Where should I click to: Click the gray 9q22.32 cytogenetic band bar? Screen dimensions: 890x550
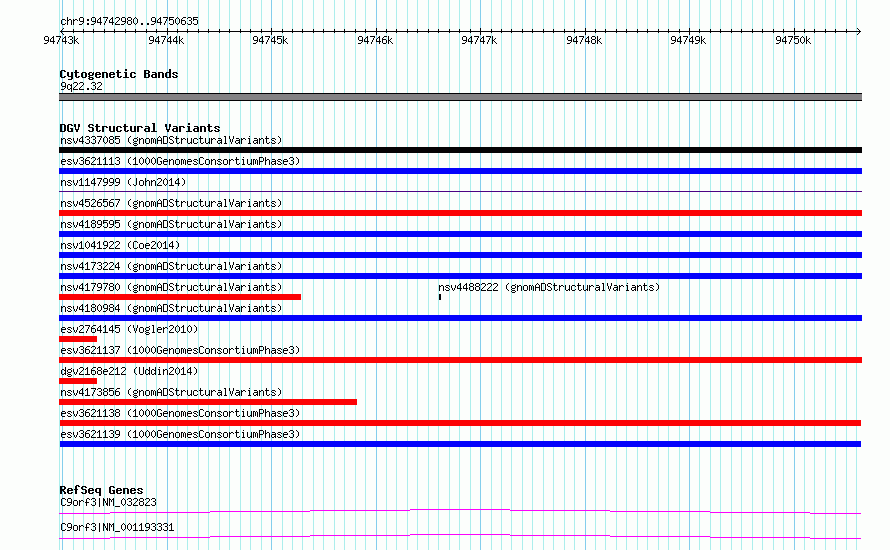click(460, 97)
